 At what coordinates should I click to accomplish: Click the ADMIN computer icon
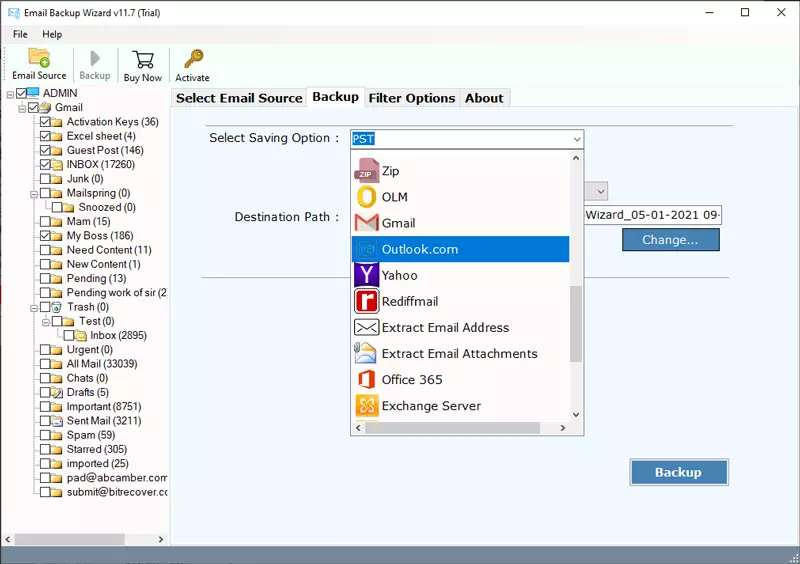click(x=33, y=92)
